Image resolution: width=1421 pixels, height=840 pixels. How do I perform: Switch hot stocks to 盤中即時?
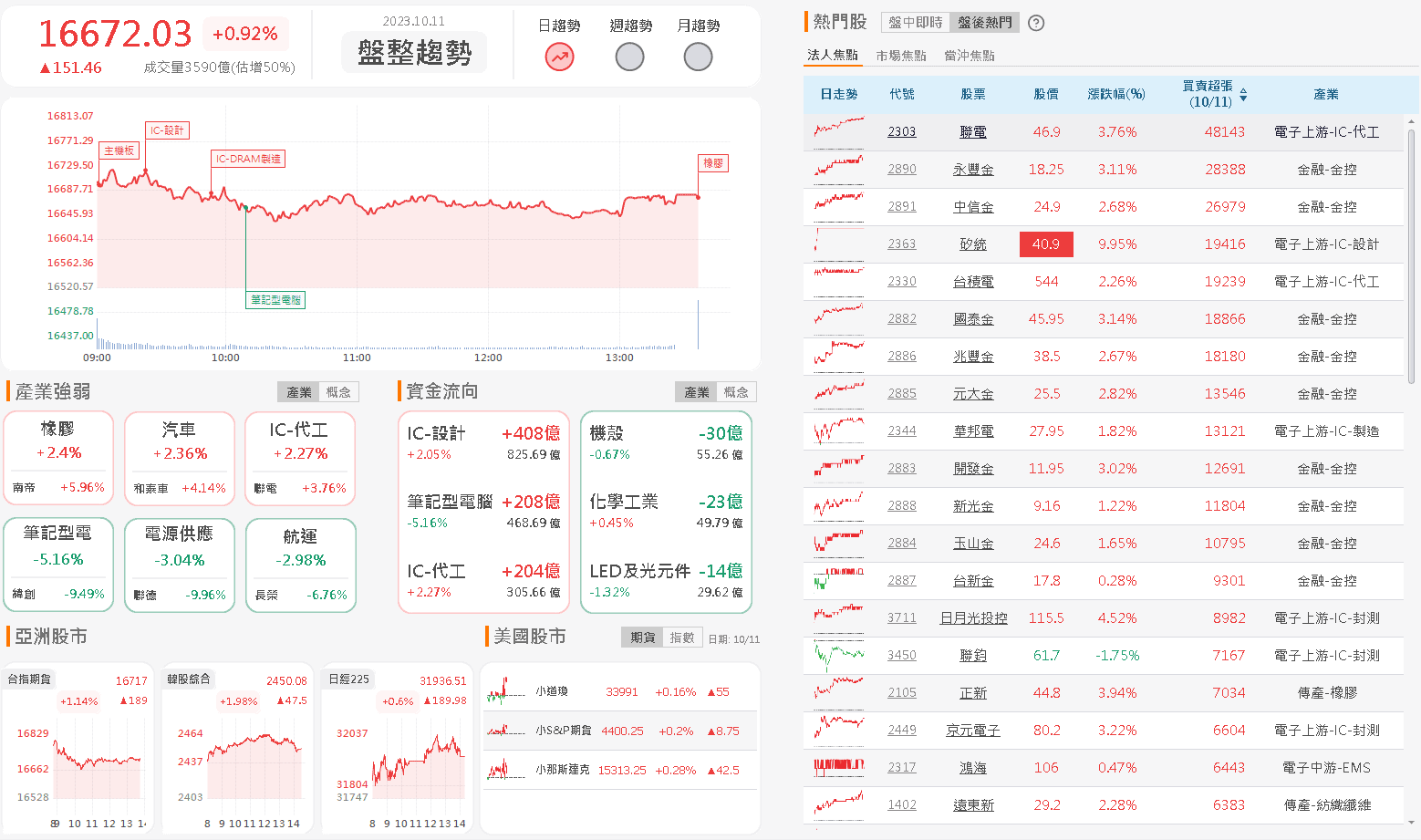click(916, 23)
